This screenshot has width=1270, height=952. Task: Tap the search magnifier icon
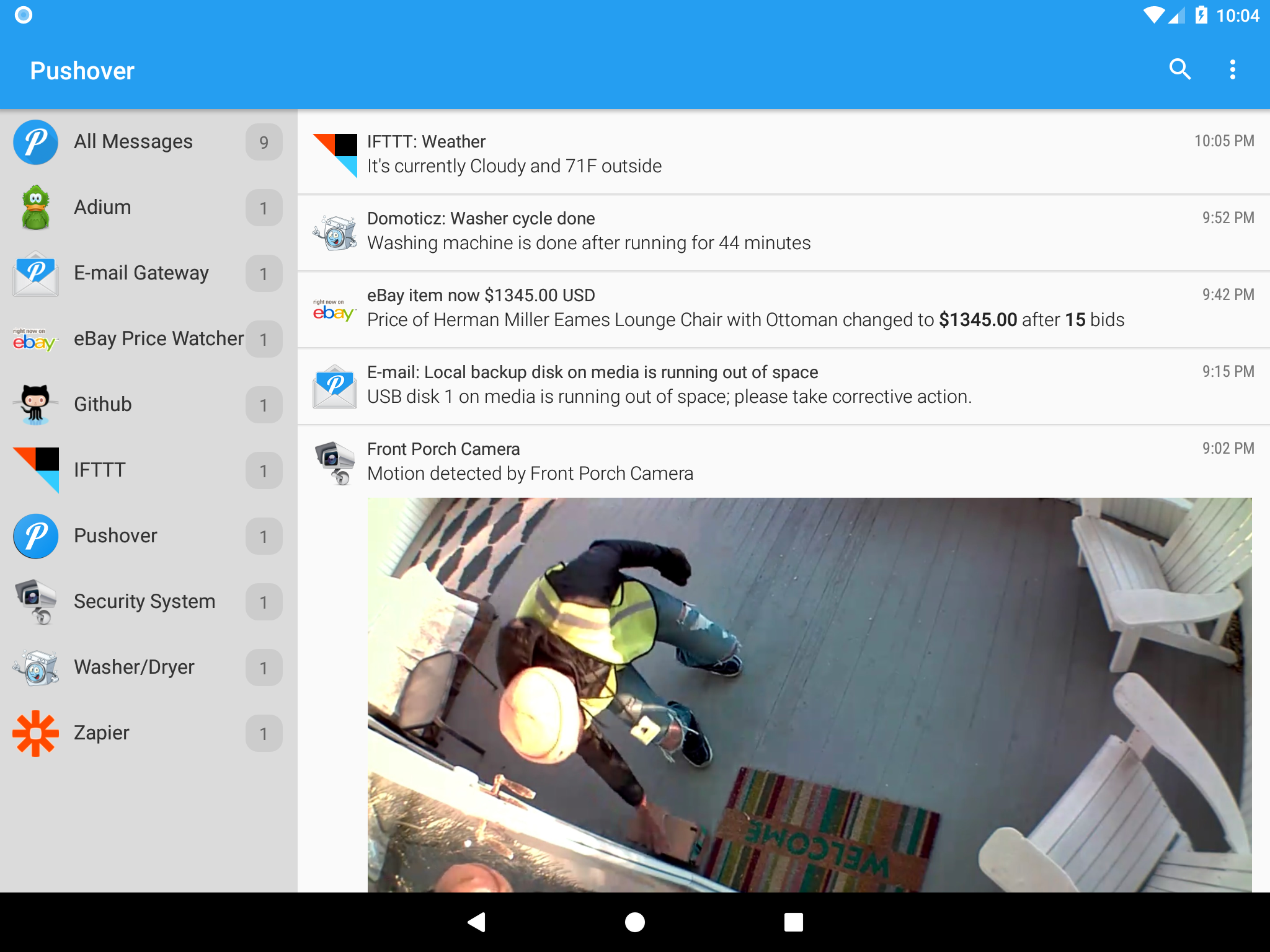[1181, 69]
